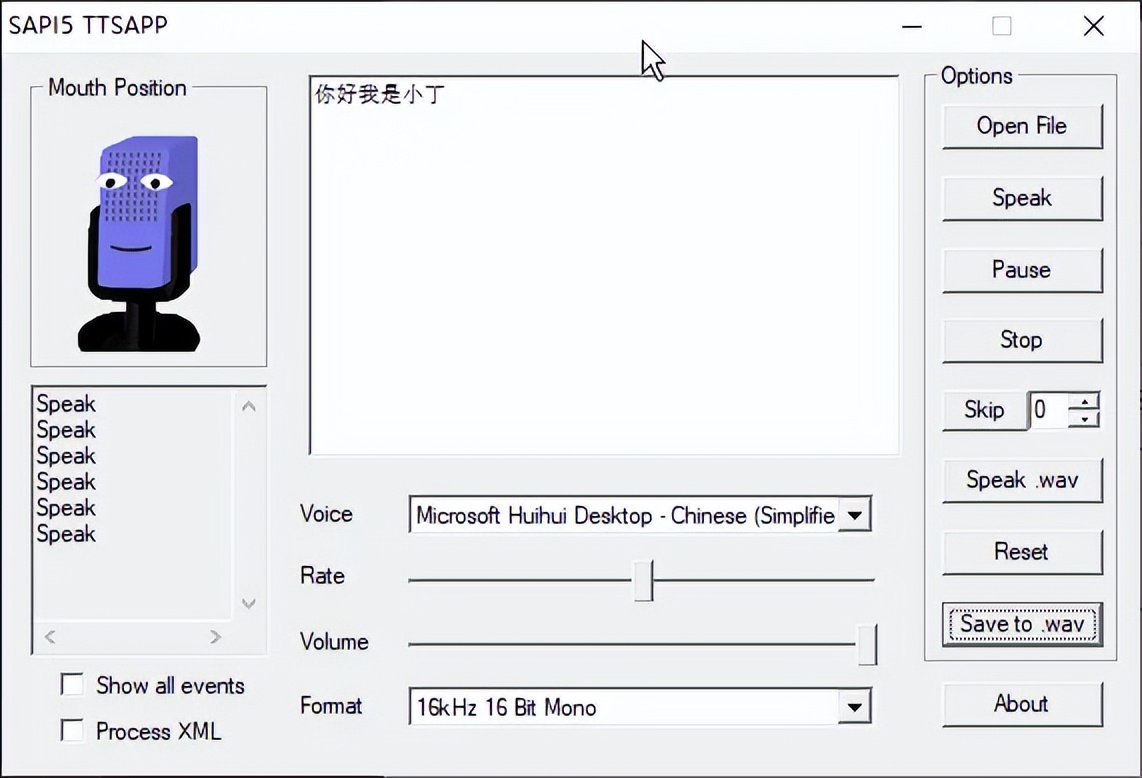Save speech using Save to .wav
The width and height of the screenshot is (1142, 778).
[x=1021, y=624]
